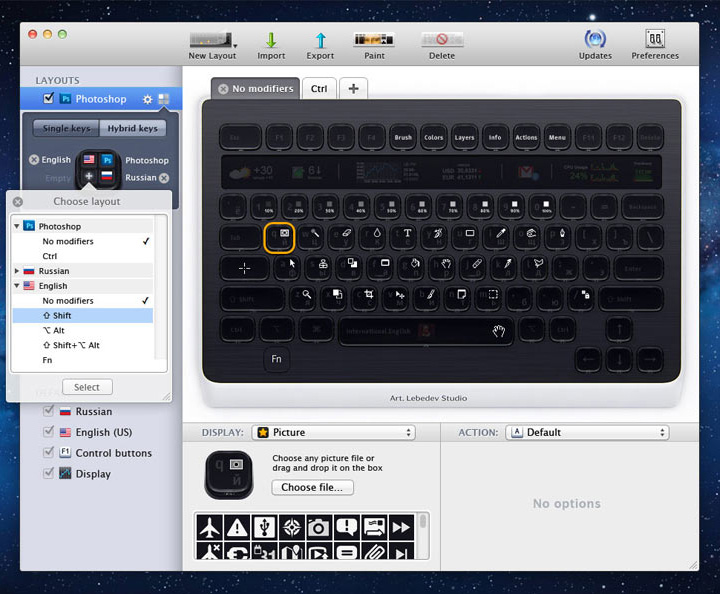
Task: Click the Select button
Action: (x=87, y=387)
